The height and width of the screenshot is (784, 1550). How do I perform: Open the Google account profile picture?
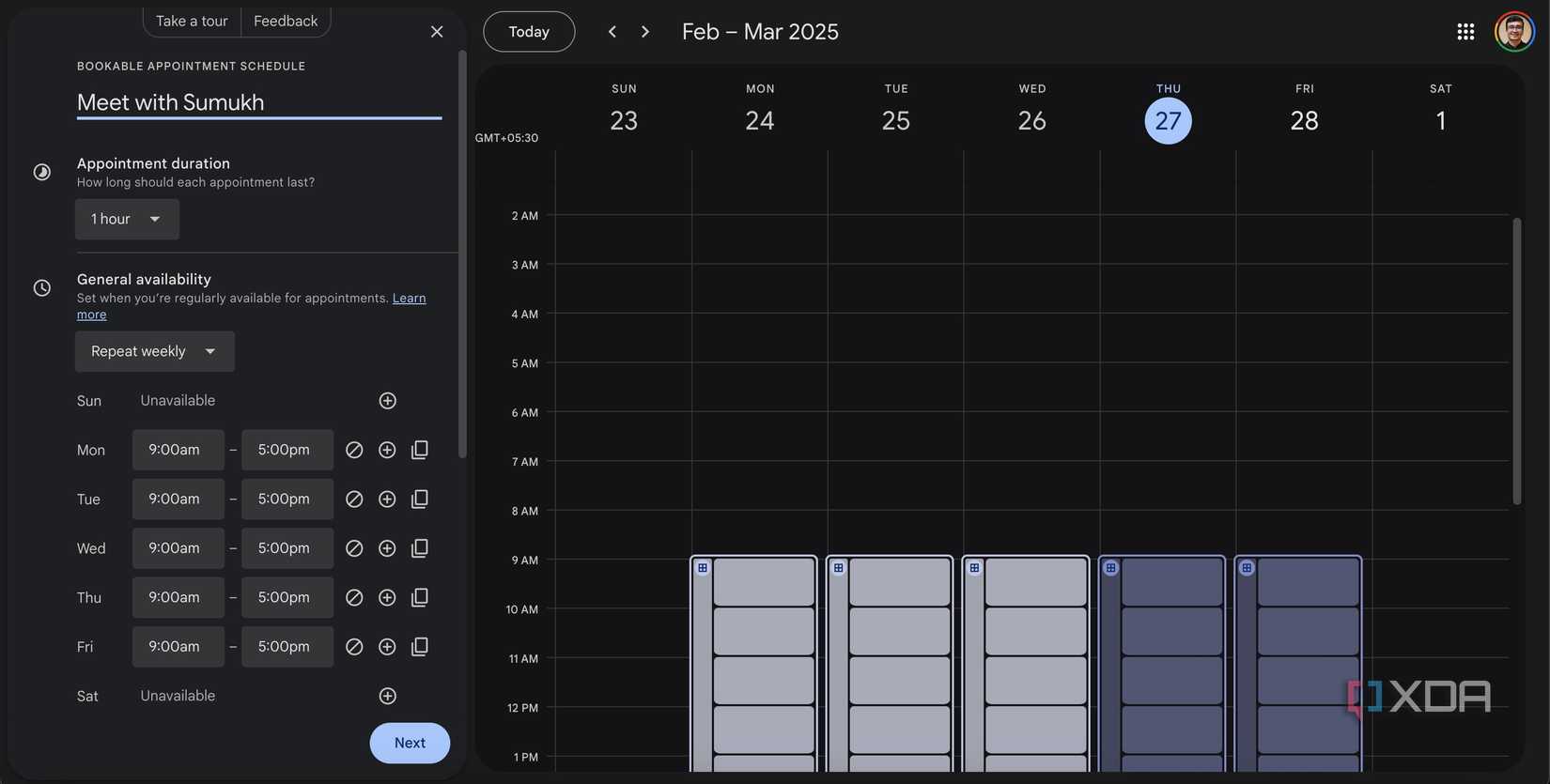1514,32
